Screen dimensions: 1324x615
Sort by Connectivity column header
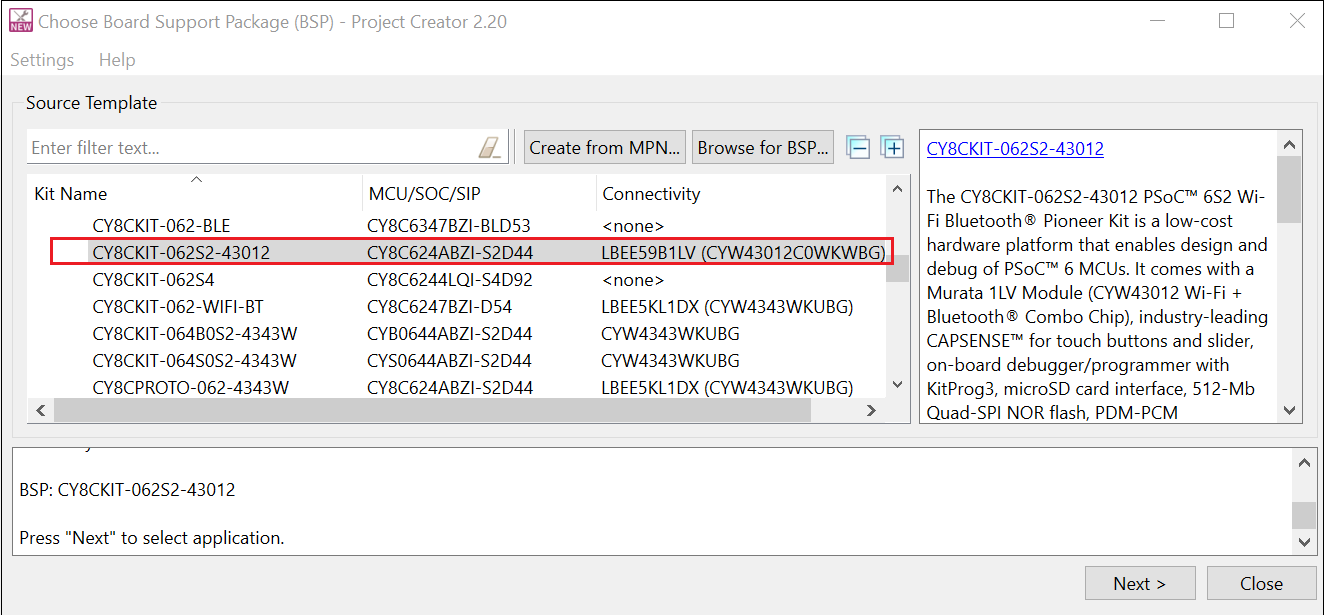740,194
